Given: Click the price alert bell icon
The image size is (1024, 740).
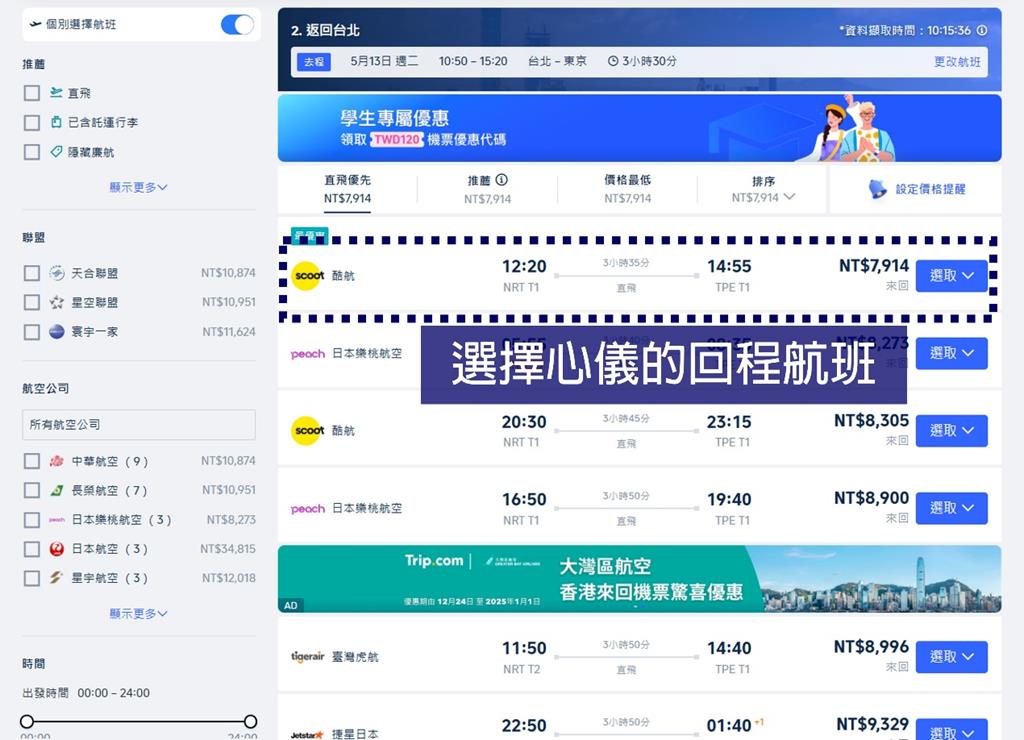Looking at the screenshot, I should pos(878,189).
